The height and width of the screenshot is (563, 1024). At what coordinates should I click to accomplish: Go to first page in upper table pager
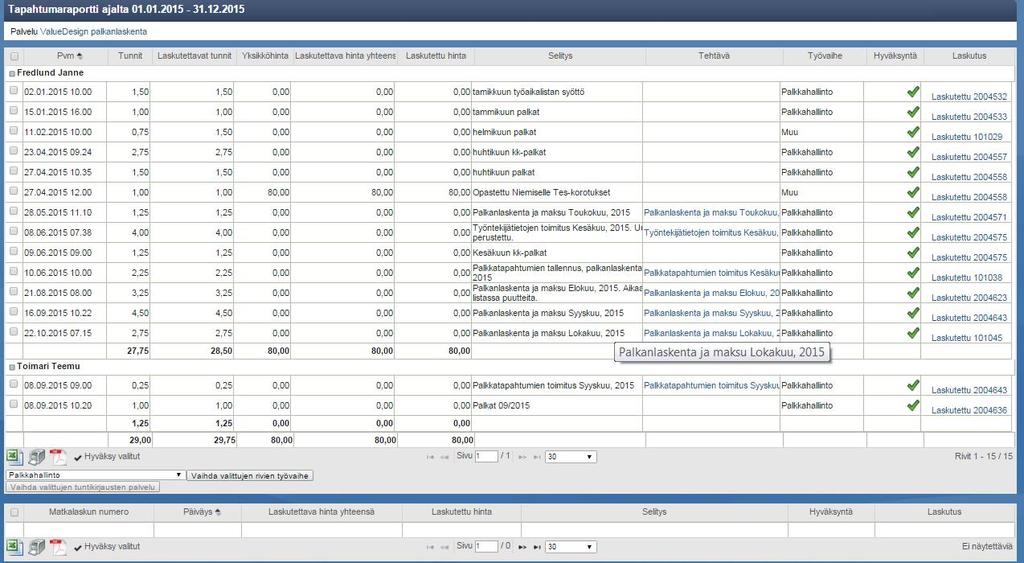[430, 457]
